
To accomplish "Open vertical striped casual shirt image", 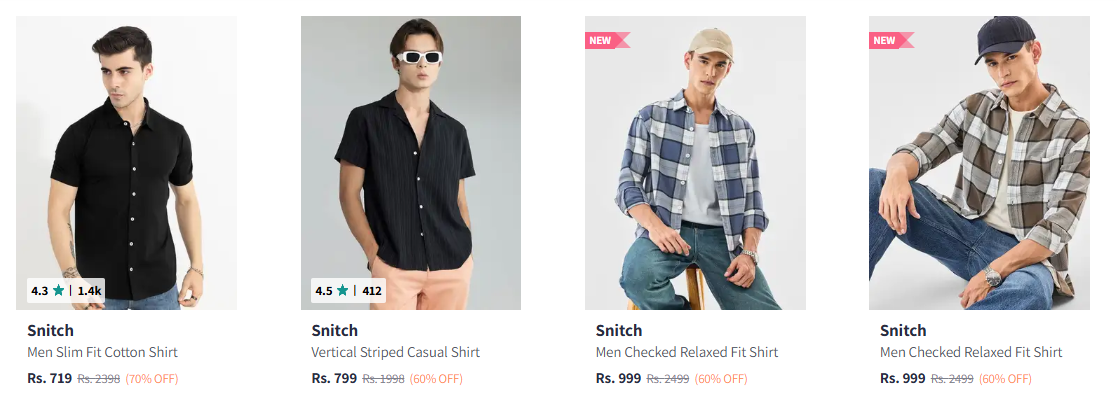I will pos(410,160).
